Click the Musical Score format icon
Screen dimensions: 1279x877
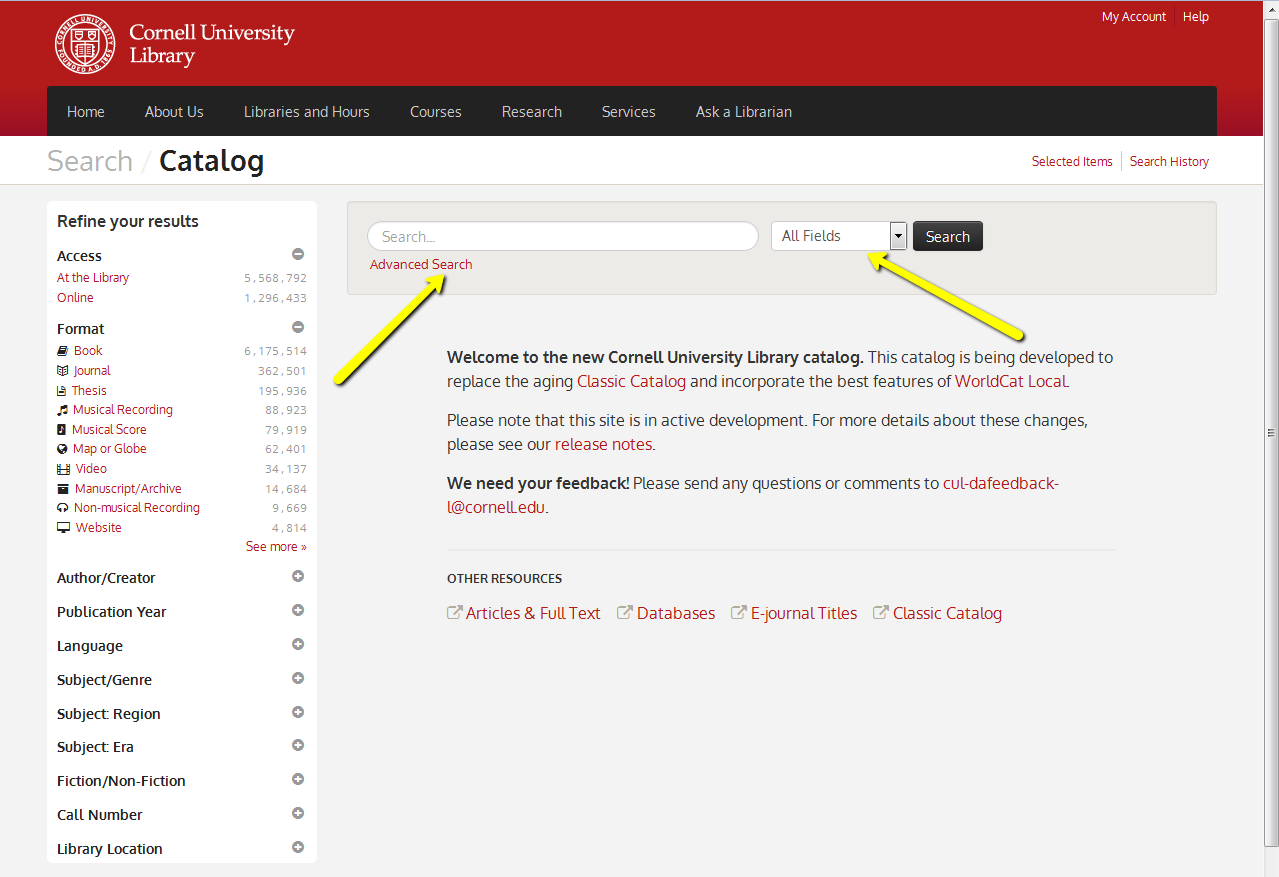(62, 430)
